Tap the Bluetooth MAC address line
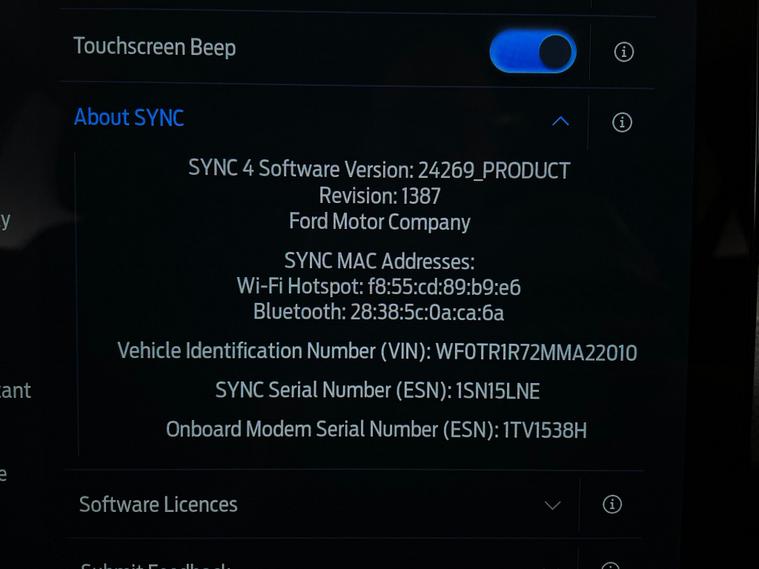This screenshot has width=759, height=569. click(379, 312)
